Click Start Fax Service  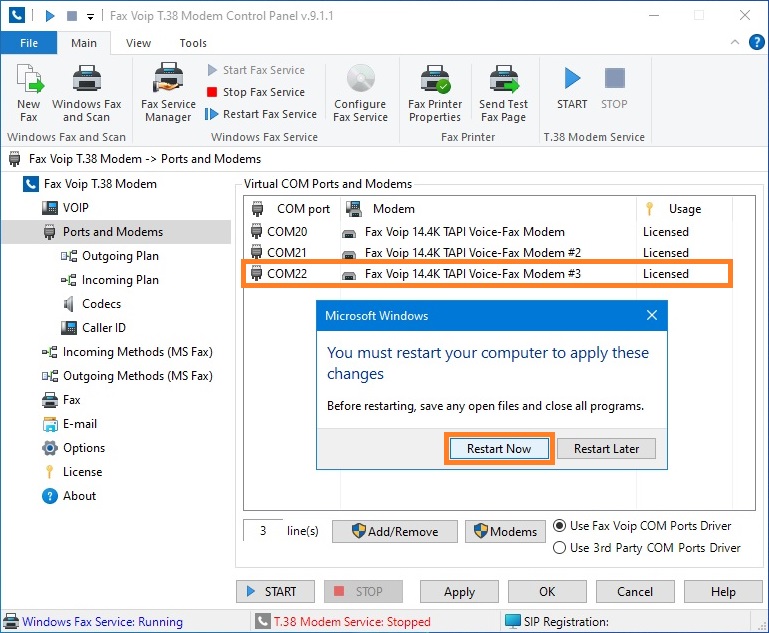[x=256, y=70]
